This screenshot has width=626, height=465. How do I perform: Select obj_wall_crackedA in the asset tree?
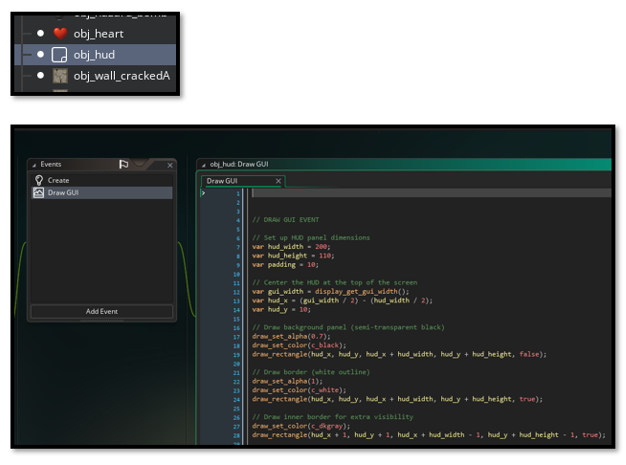click(121, 76)
